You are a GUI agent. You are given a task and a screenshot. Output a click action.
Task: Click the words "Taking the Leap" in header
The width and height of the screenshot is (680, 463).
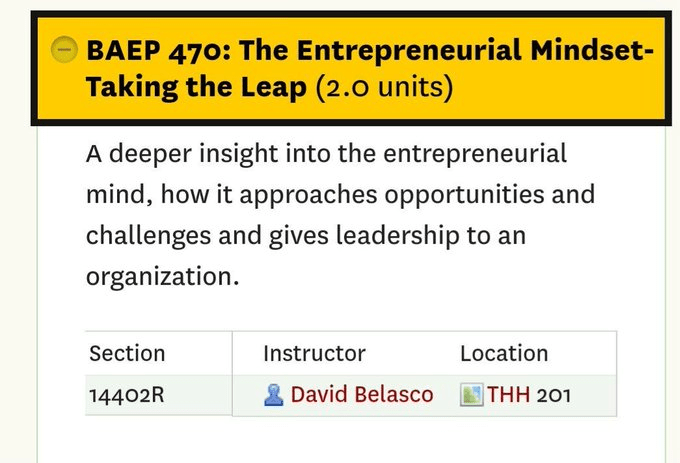[x=196, y=88]
